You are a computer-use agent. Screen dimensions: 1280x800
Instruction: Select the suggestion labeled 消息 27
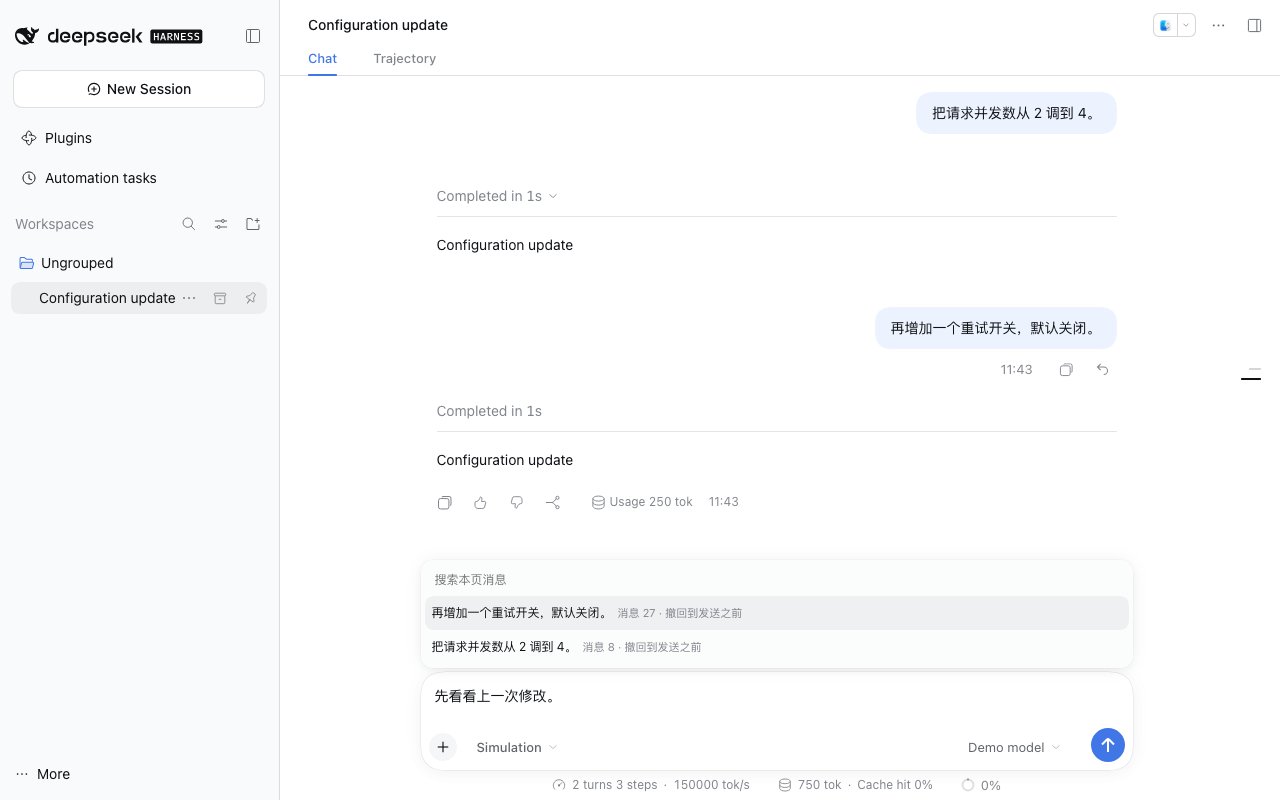pos(777,613)
